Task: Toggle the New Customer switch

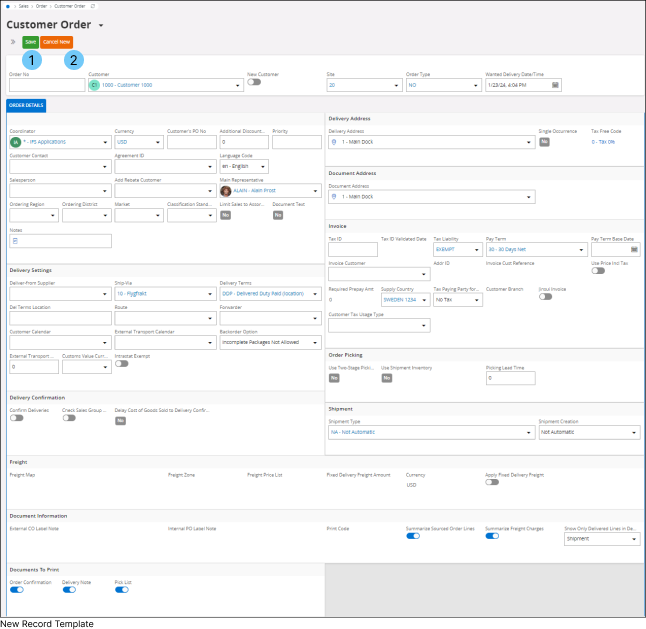Action: click(x=253, y=82)
